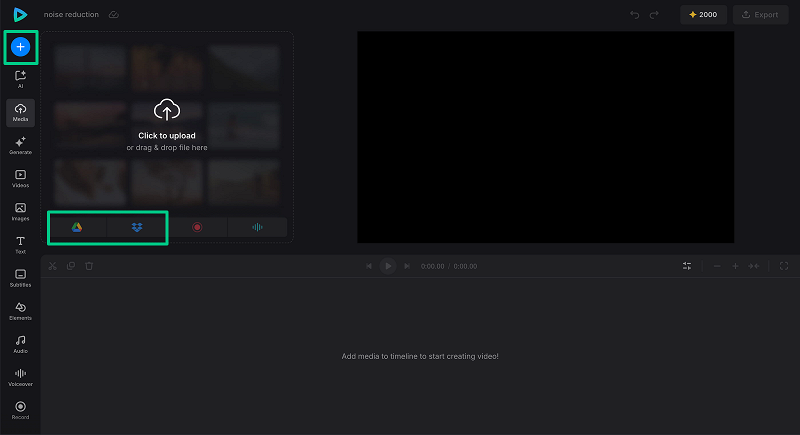800x435 pixels.
Task: Duplicate the selected clip
Action: pos(71,266)
